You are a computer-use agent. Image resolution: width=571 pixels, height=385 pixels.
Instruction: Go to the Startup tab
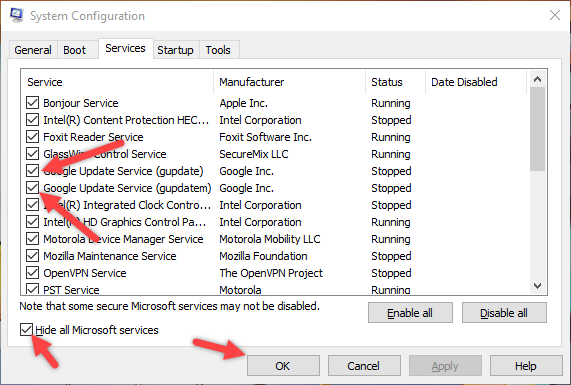pyautogui.click(x=175, y=50)
